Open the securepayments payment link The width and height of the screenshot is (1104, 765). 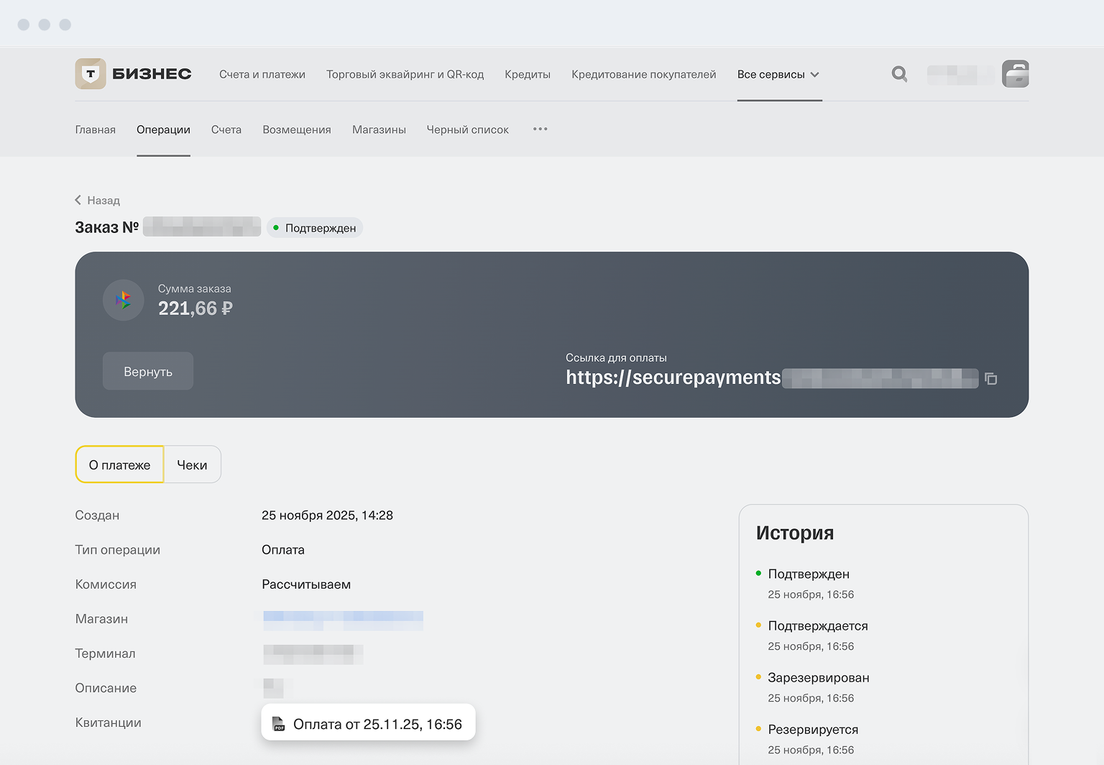(x=672, y=377)
